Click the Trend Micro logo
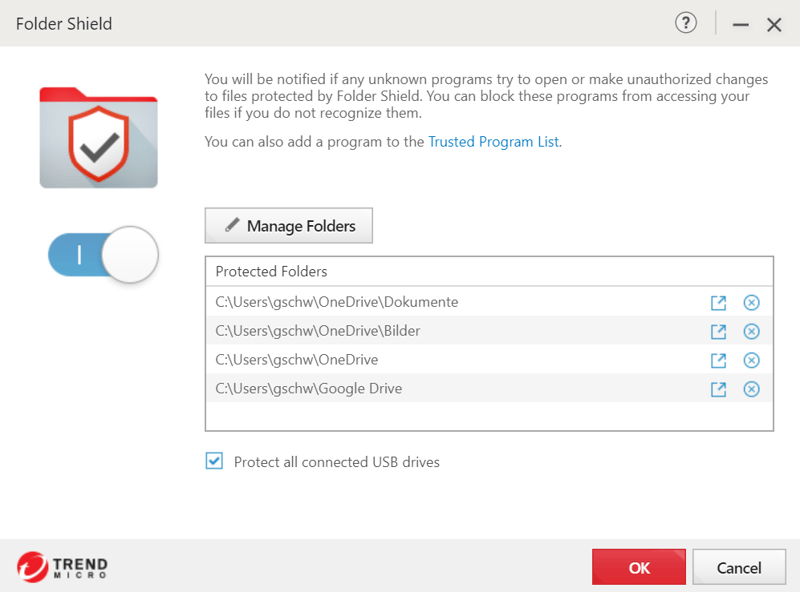800x592 pixels. tap(62, 566)
